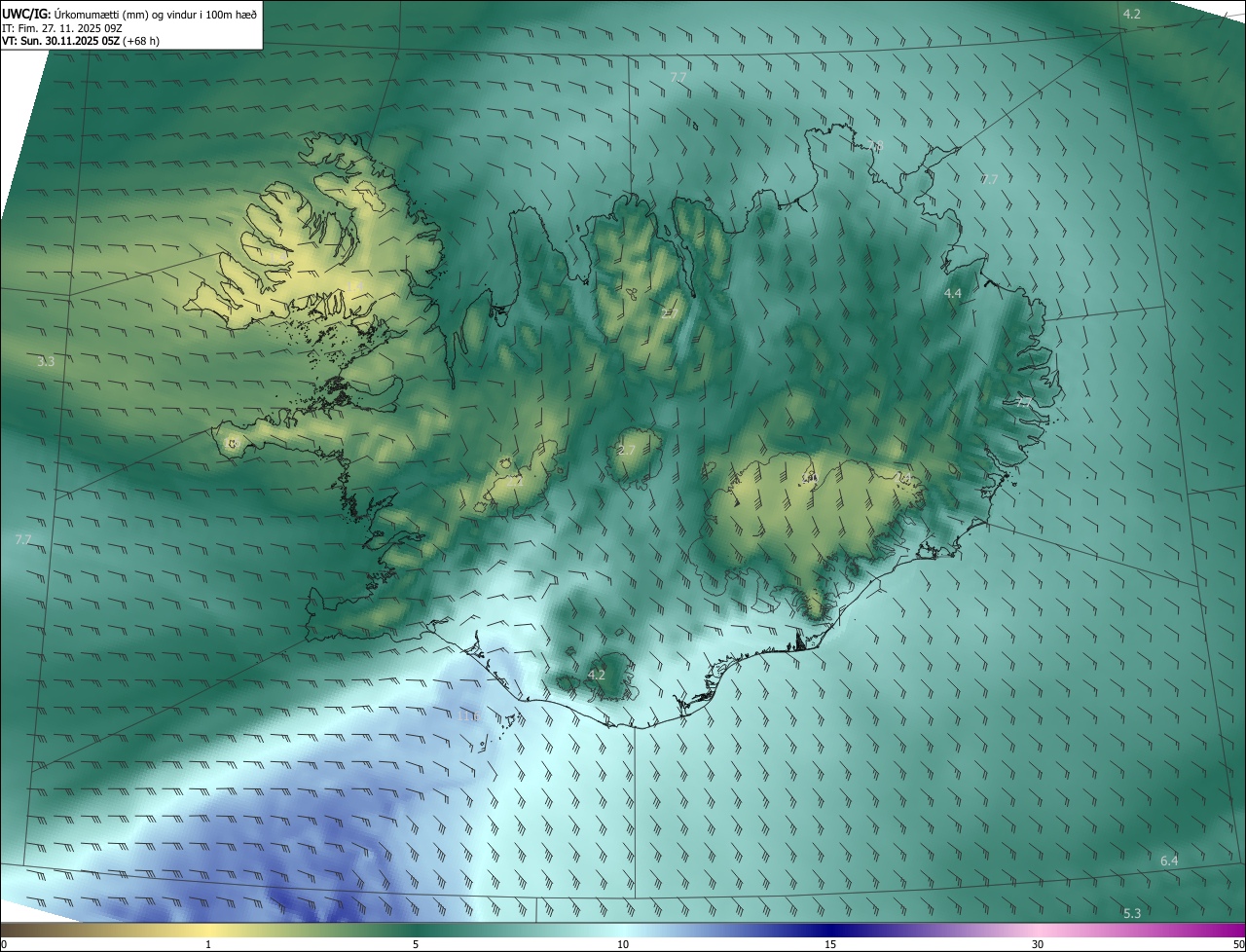Viewport: 1246px width, 952px height.
Task: Click the color scale tick labeled 0
Action: coord(3,945)
